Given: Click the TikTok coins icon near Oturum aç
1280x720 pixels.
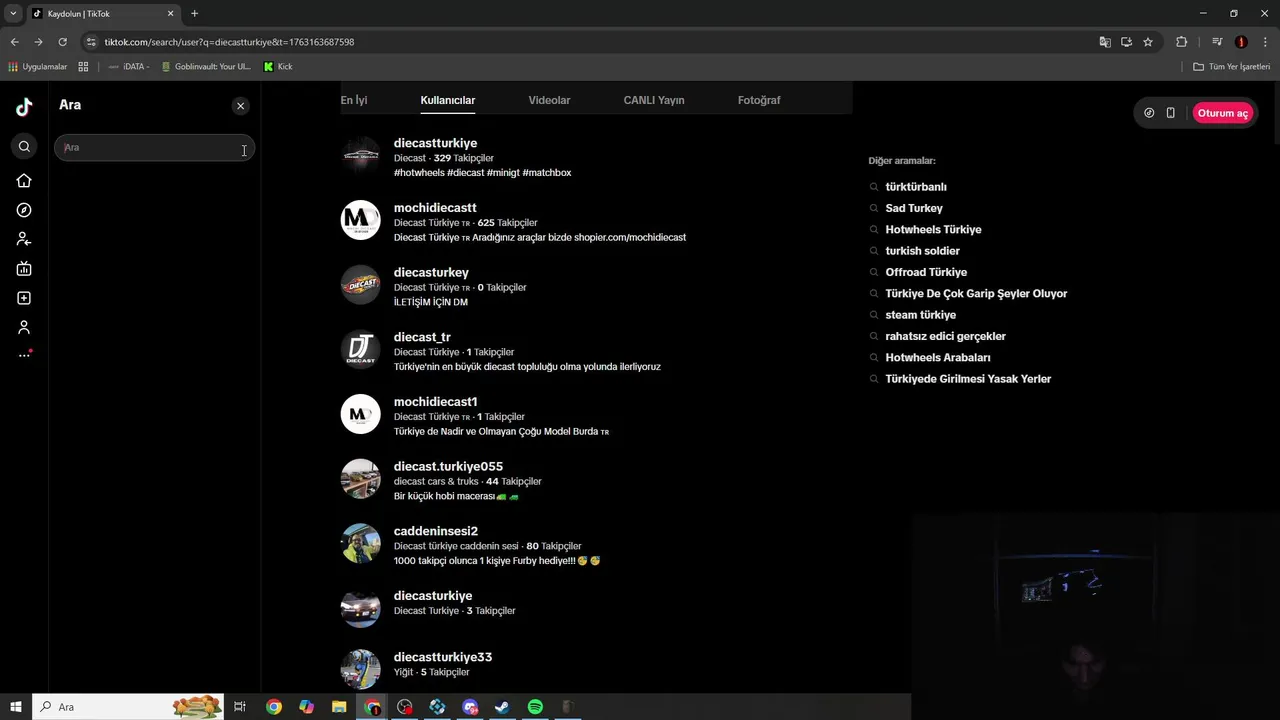Looking at the screenshot, I should (x=1149, y=113).
